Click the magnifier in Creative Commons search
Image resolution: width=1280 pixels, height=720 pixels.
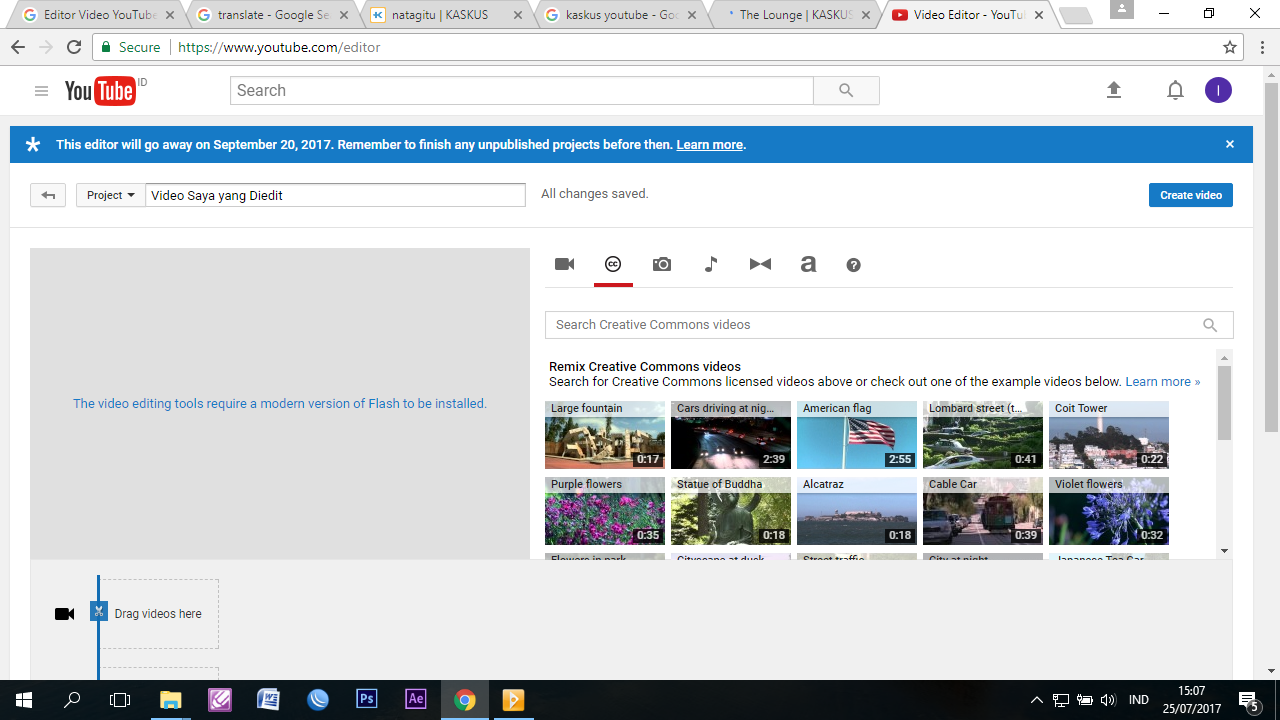[x=1210, y=325]
